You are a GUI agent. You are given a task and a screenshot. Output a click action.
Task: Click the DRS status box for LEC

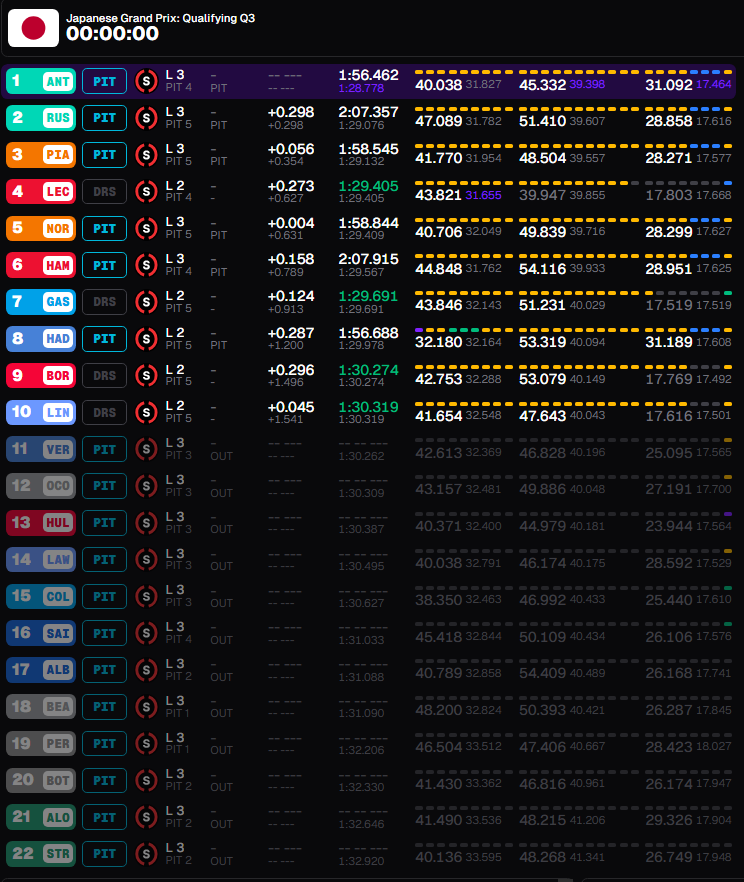105,192
